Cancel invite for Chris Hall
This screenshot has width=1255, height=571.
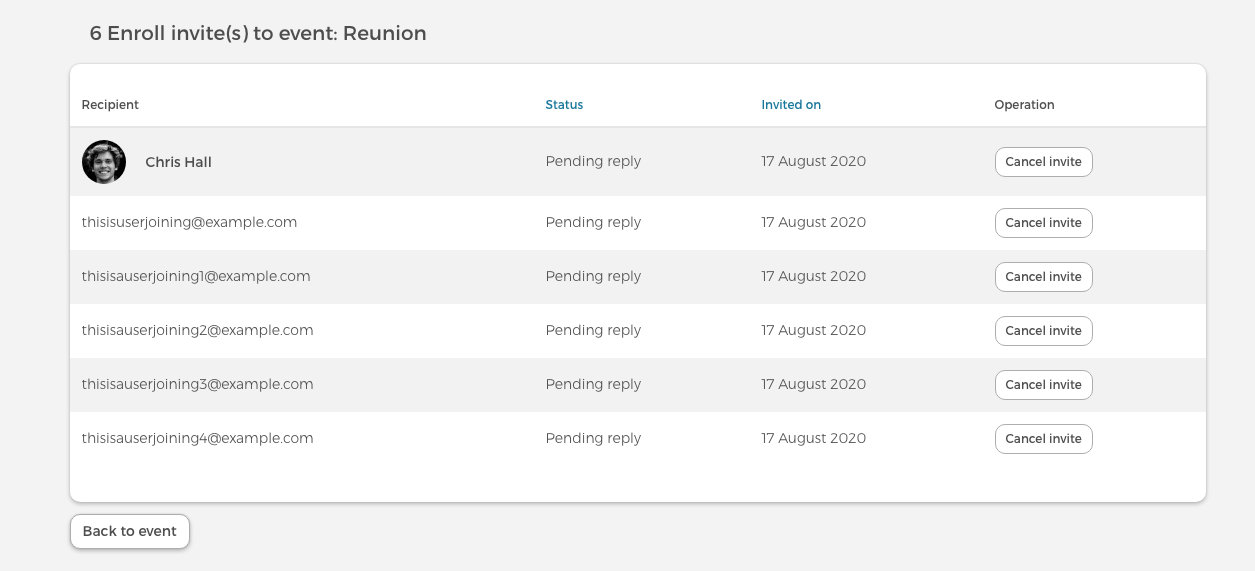(x=1043, y=162)
